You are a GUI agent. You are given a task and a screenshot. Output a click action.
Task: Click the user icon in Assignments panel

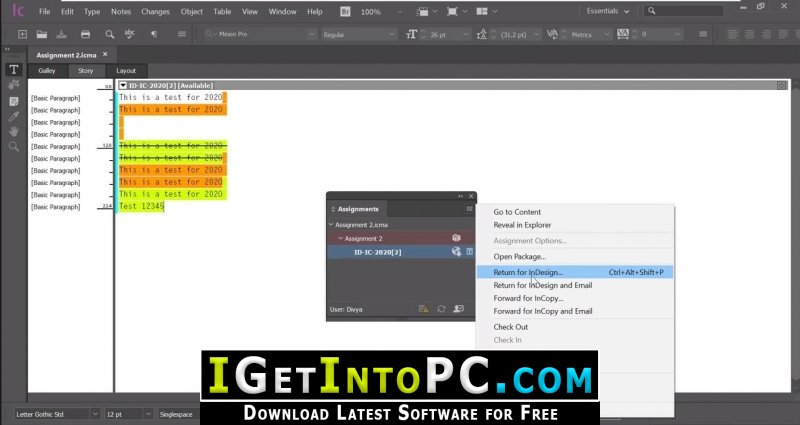458,309
